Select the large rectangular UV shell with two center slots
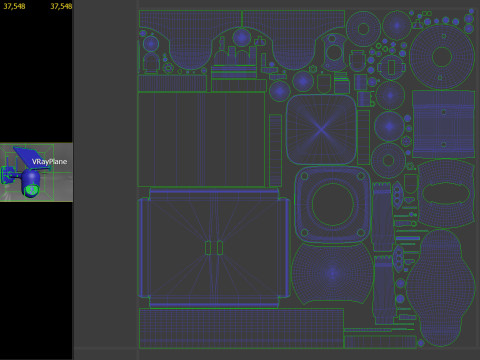 [214, 248]
